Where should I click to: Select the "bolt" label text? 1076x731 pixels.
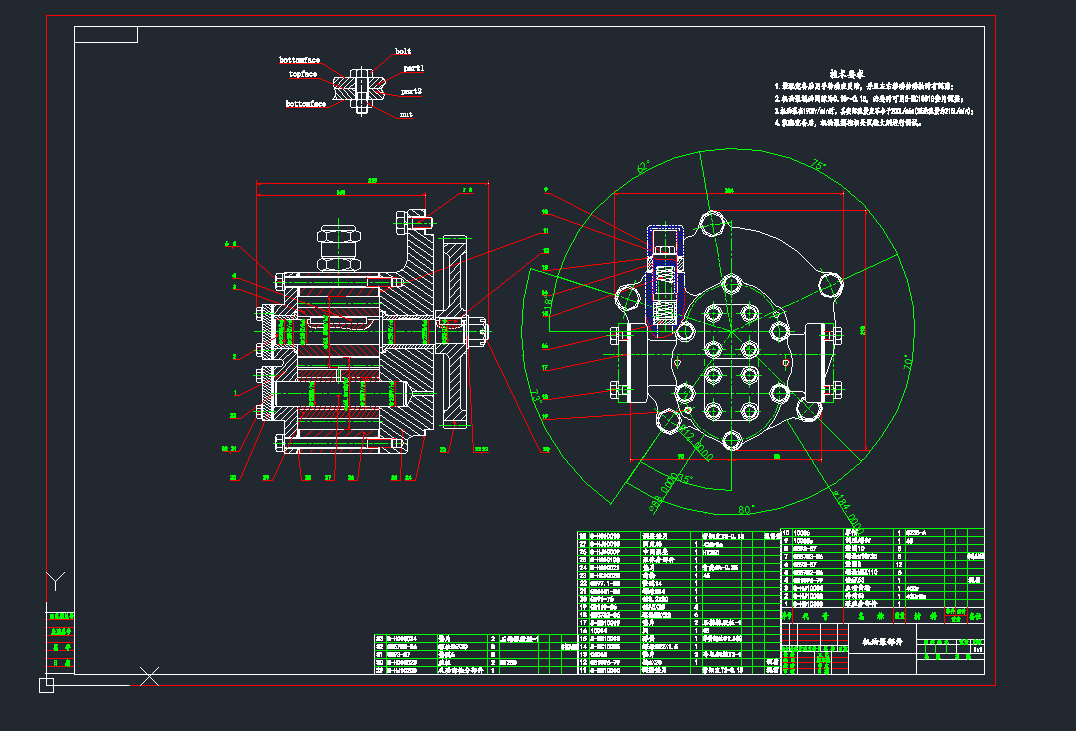(x=403, y=51)
